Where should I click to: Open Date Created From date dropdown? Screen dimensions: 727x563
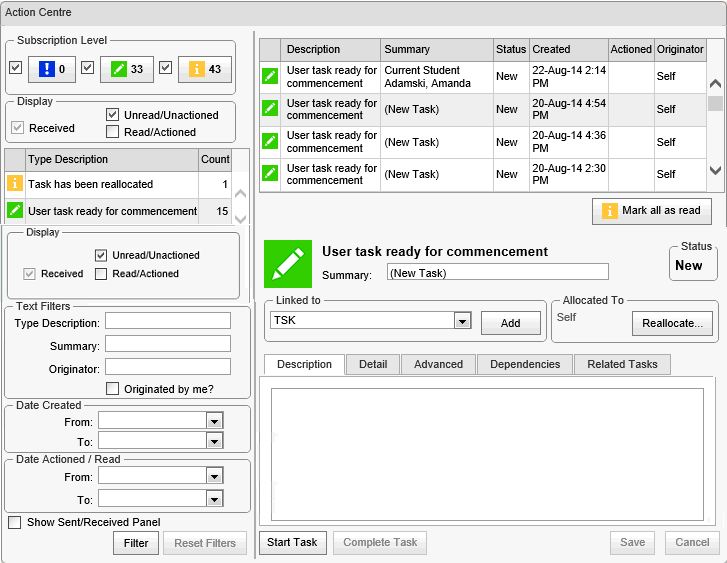pos(214,421)
